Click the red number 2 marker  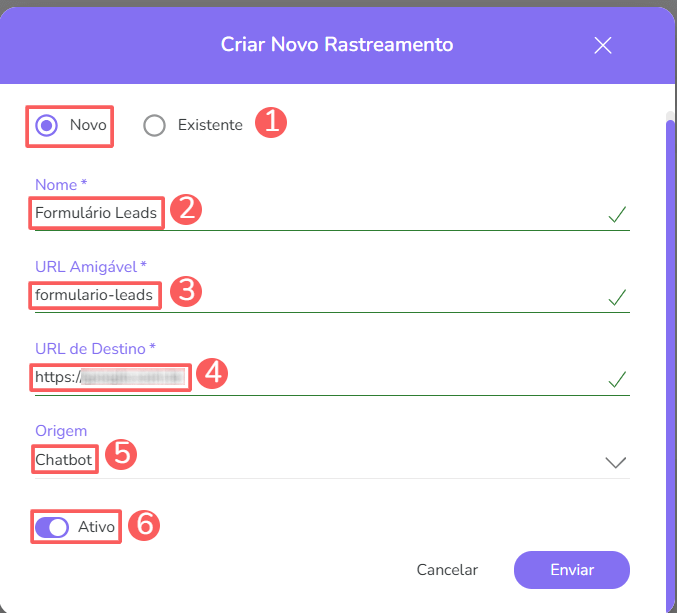point(187,209)
